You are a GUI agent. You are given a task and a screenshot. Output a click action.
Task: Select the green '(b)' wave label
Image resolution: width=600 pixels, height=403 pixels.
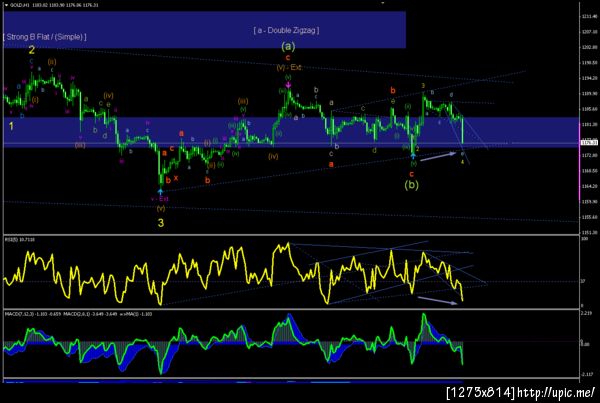(412, 185)
